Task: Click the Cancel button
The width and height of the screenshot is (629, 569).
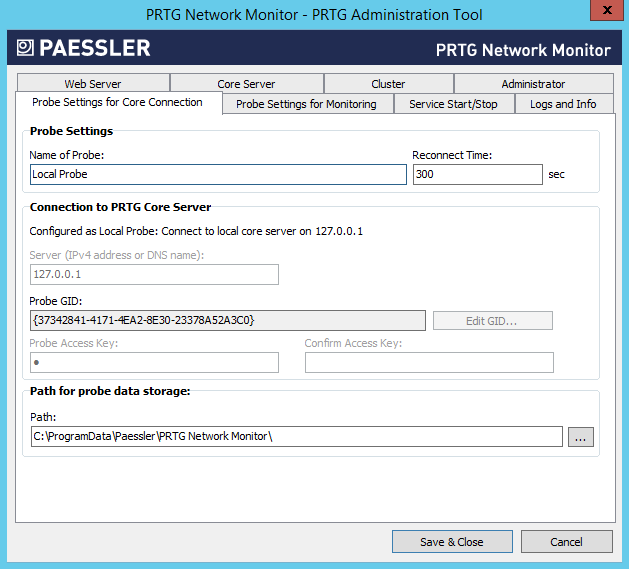Action: click(566, 541)
